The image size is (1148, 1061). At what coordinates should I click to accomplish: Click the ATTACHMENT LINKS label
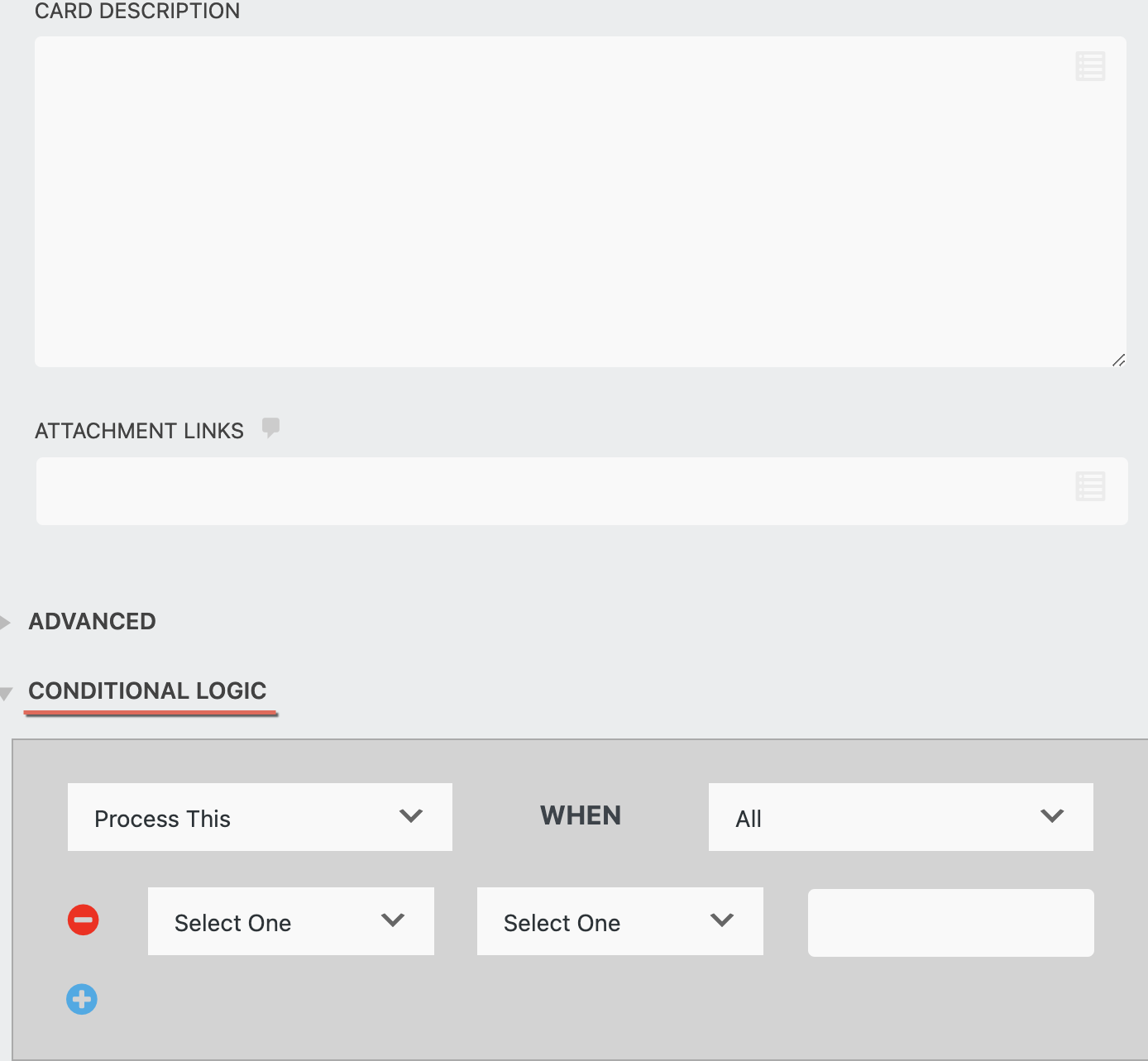(139, 431)
